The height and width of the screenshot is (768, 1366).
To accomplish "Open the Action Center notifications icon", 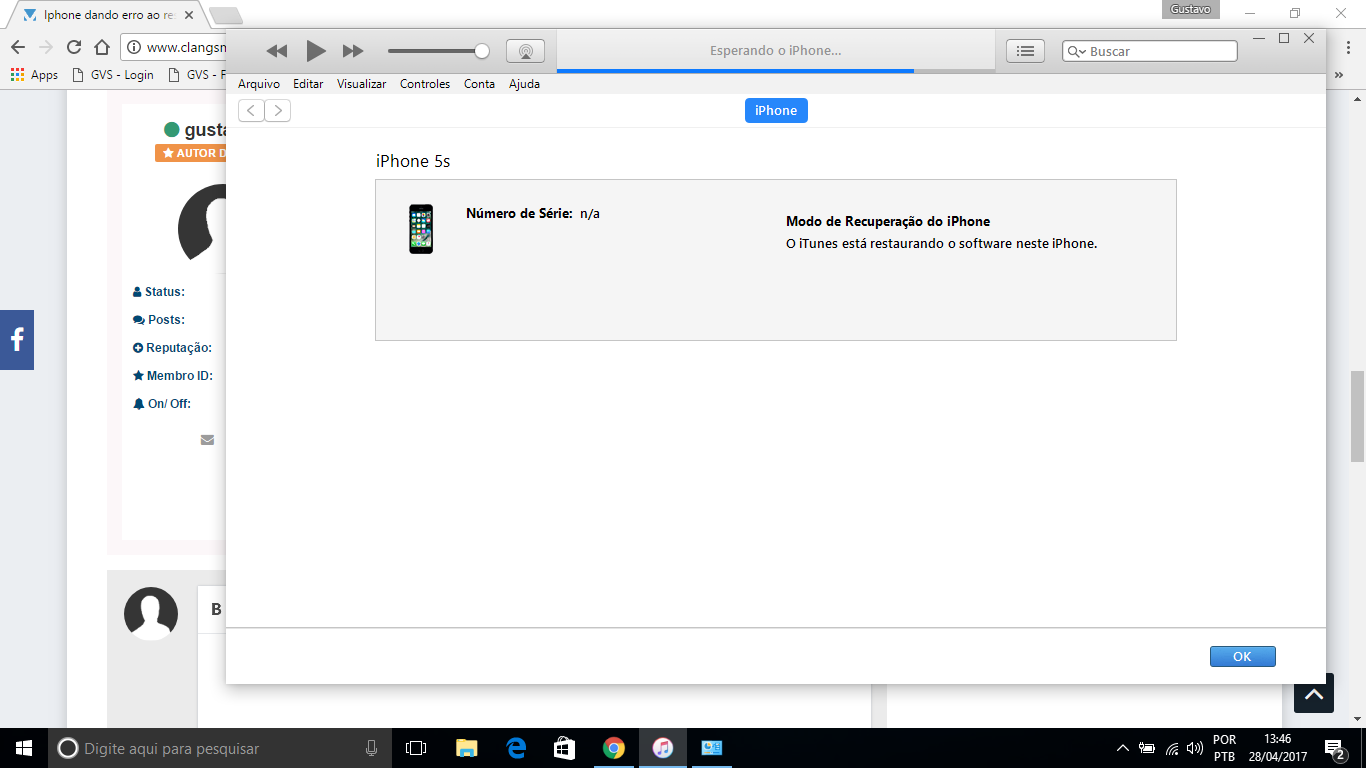I will coord(1334,748).
